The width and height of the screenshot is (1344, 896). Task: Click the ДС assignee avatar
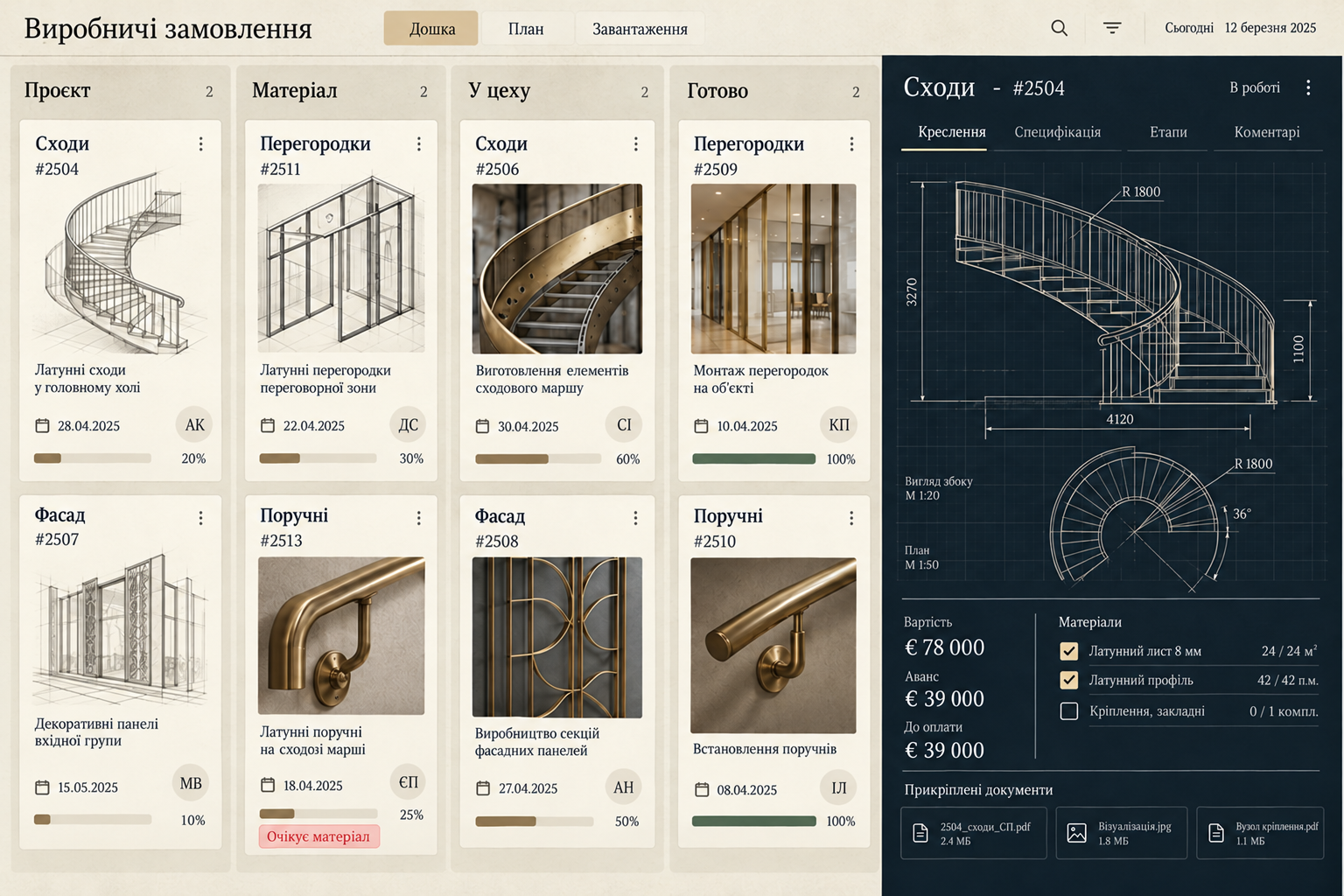tap(408, 425)
